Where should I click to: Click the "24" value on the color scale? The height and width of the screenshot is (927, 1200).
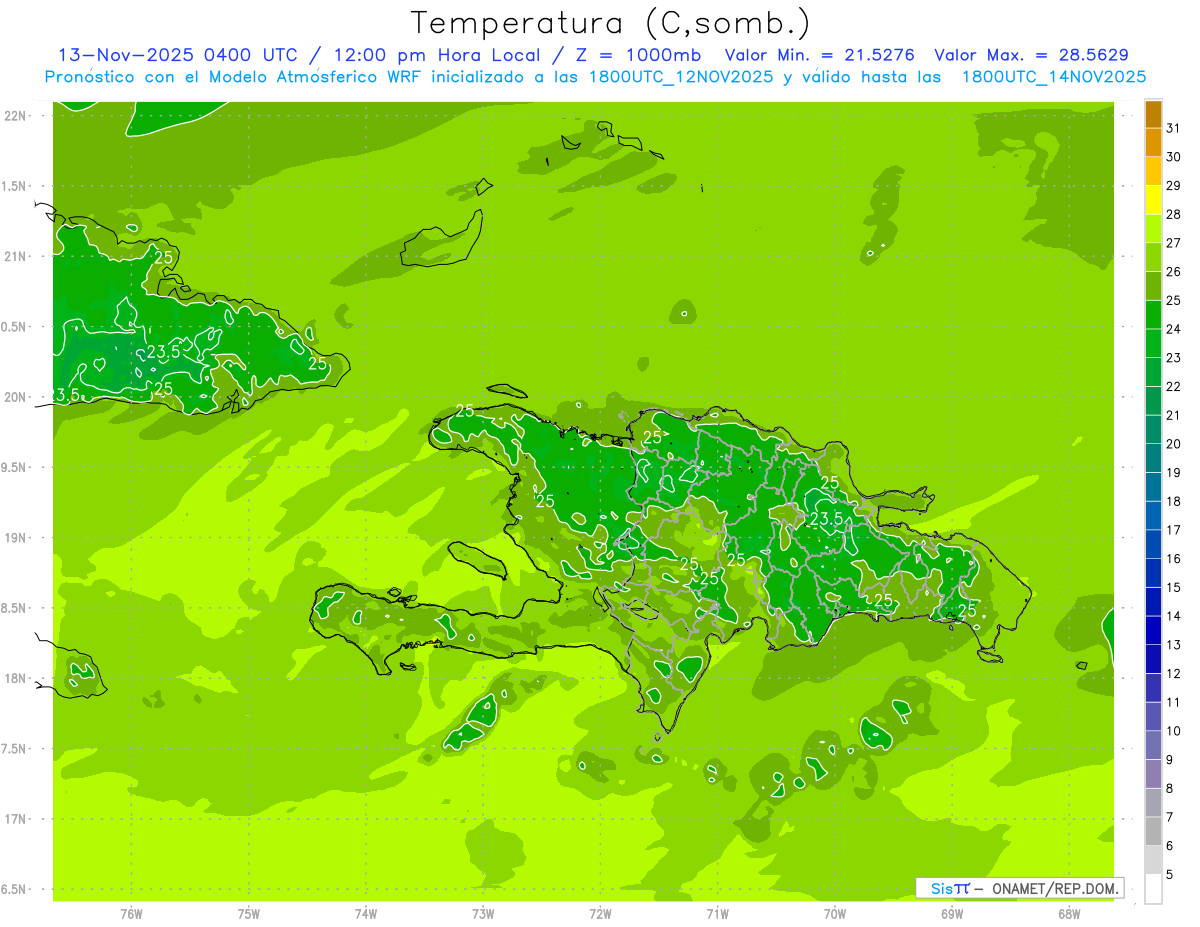coord(1174,329)
